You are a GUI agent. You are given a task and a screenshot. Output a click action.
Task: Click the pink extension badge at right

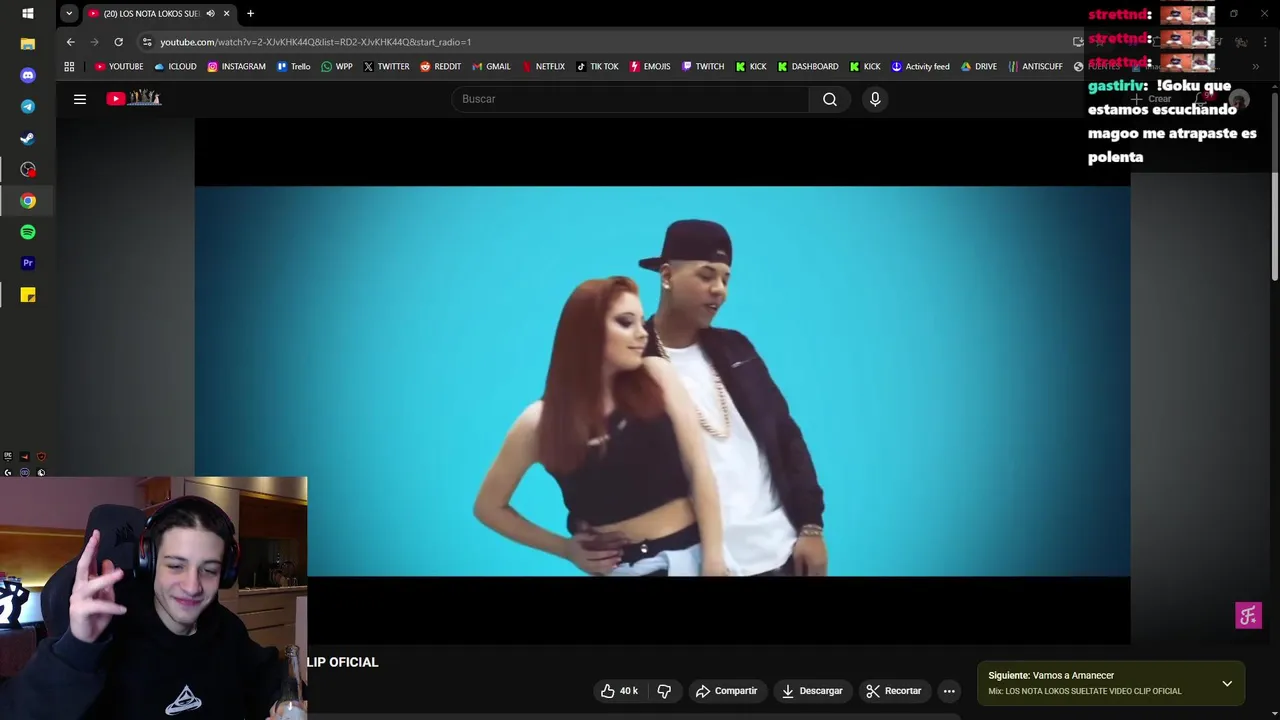coord(1248,616)
